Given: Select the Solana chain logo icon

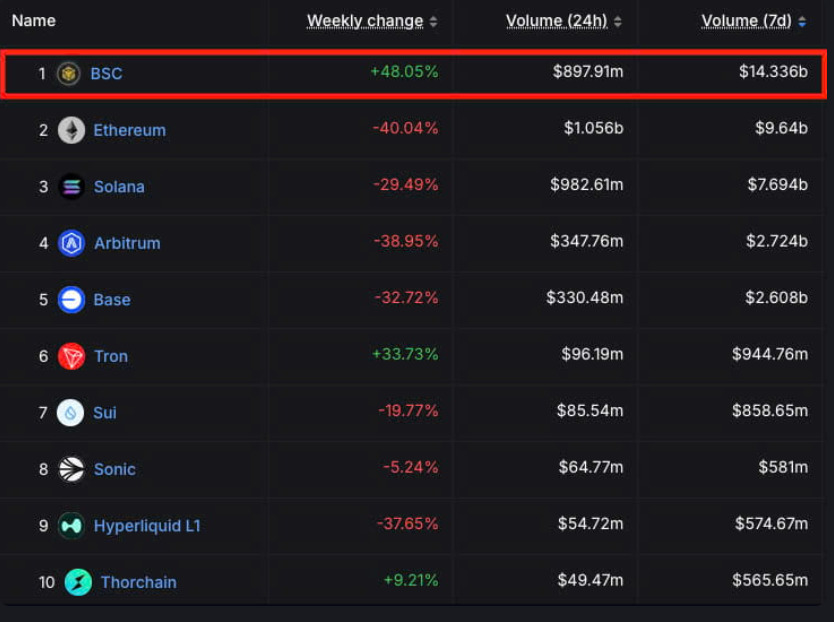Looking at the screenshot, I should tap(71, 186).
